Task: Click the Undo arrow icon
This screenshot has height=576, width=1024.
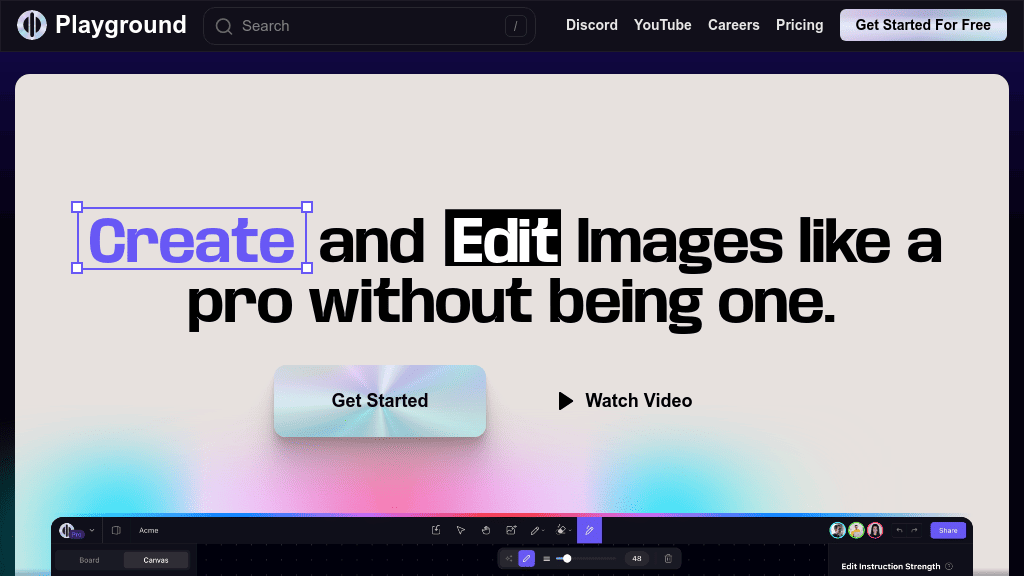Action: pos(898,530)
